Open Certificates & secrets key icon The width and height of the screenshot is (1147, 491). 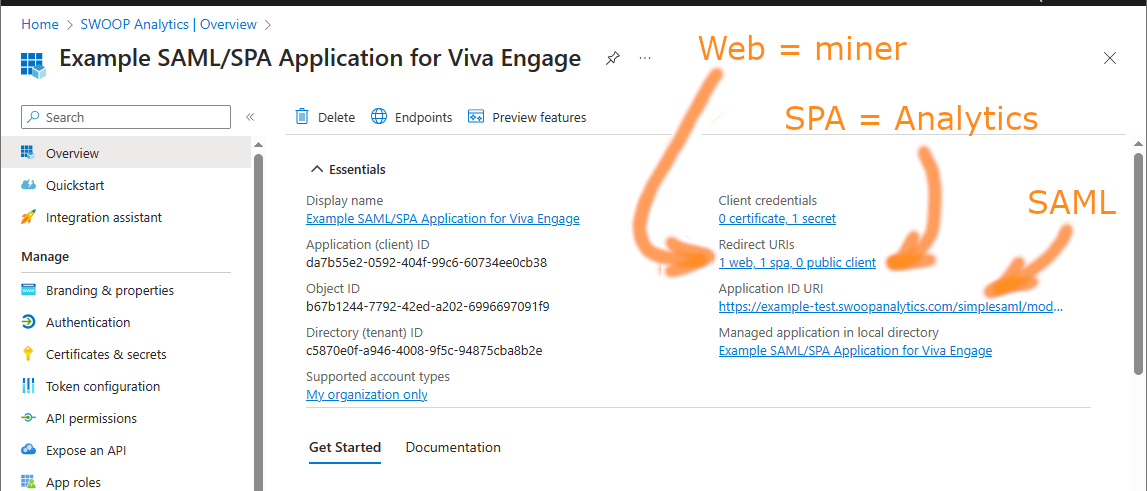coord(29,354)
